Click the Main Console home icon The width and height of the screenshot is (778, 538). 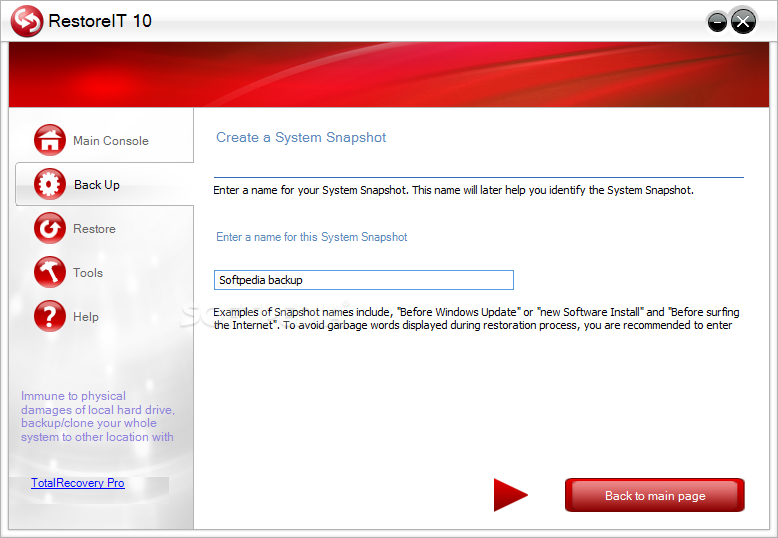click(50, 140)
